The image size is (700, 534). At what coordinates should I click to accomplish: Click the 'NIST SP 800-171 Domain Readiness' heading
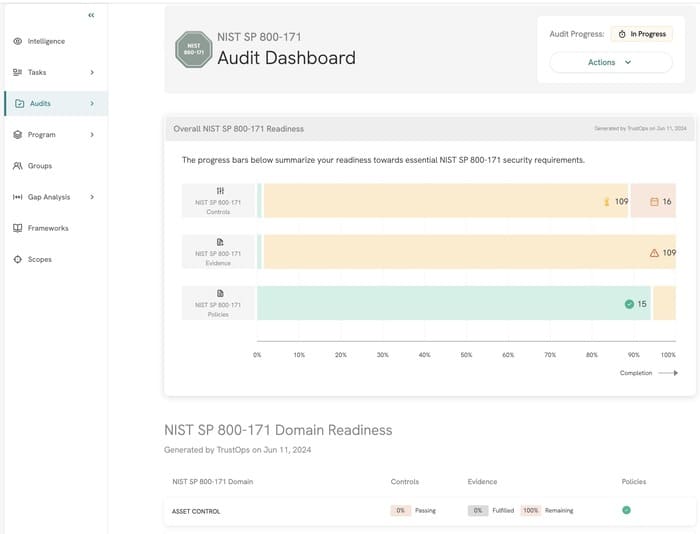click(x=278, y=430)
